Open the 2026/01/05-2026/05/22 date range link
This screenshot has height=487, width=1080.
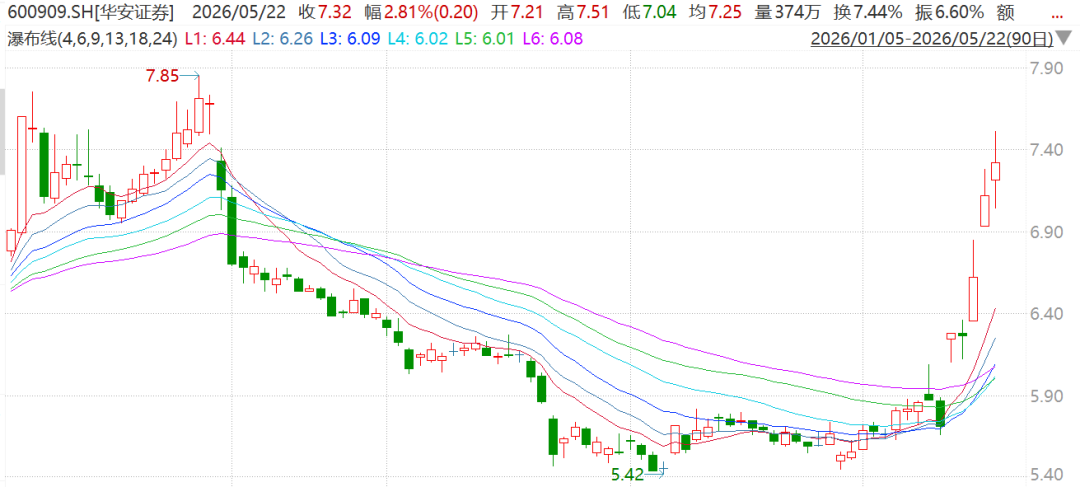click(x=932, y=40)
